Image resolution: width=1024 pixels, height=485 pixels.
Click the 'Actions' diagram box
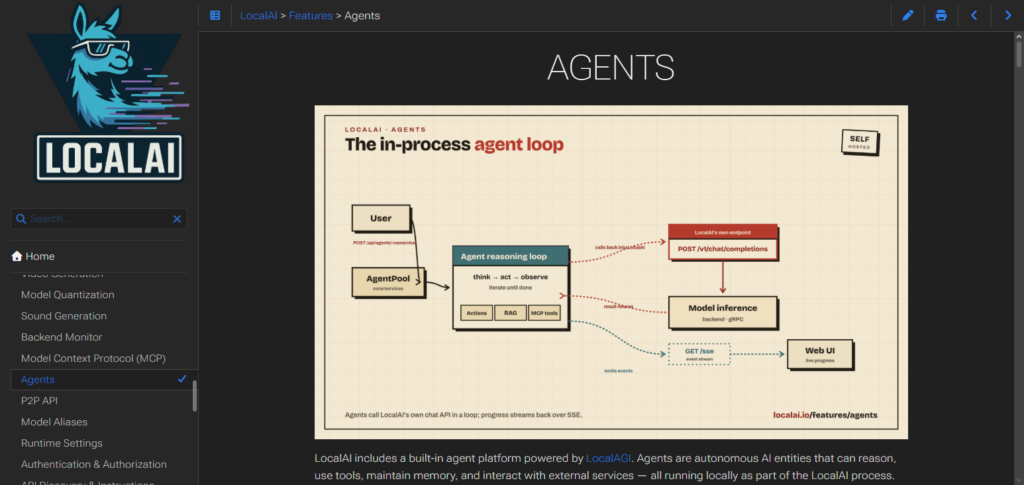coord(477,313)
